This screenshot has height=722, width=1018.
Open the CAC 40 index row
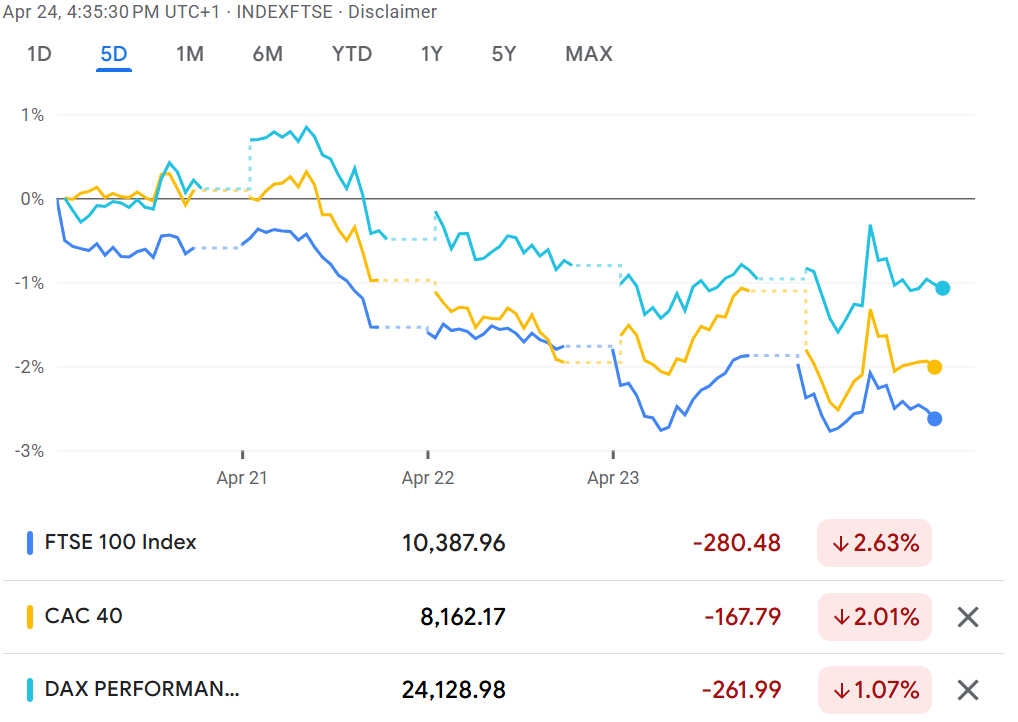84,616
